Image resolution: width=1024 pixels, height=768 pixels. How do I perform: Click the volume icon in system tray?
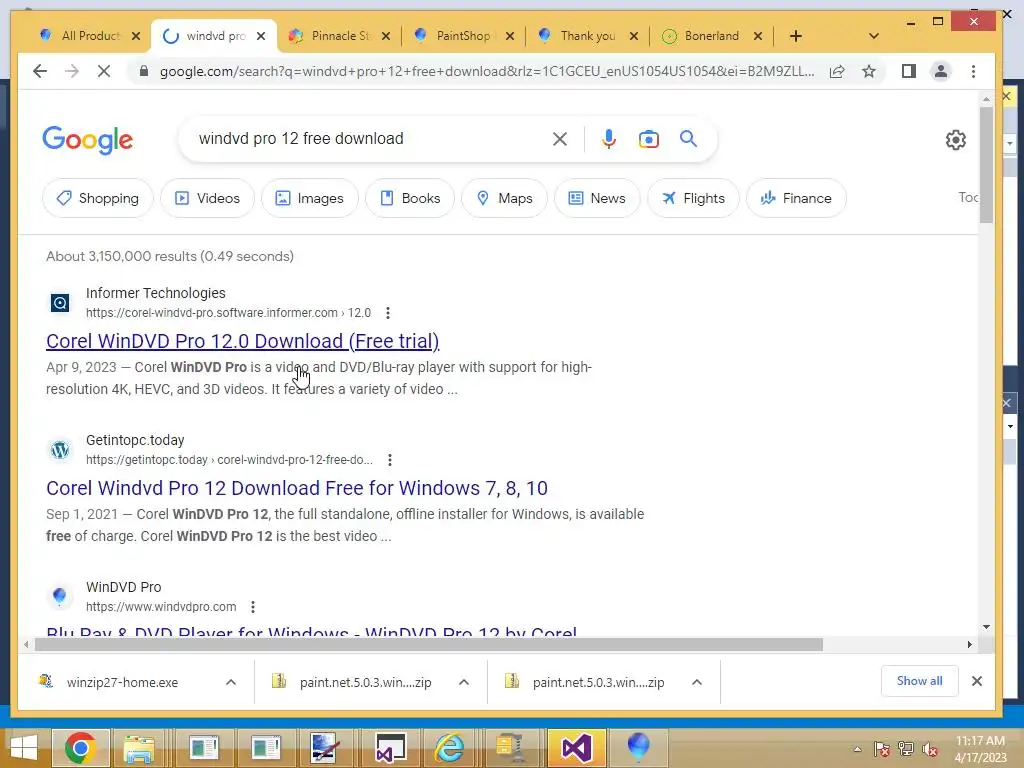[930, 749]
